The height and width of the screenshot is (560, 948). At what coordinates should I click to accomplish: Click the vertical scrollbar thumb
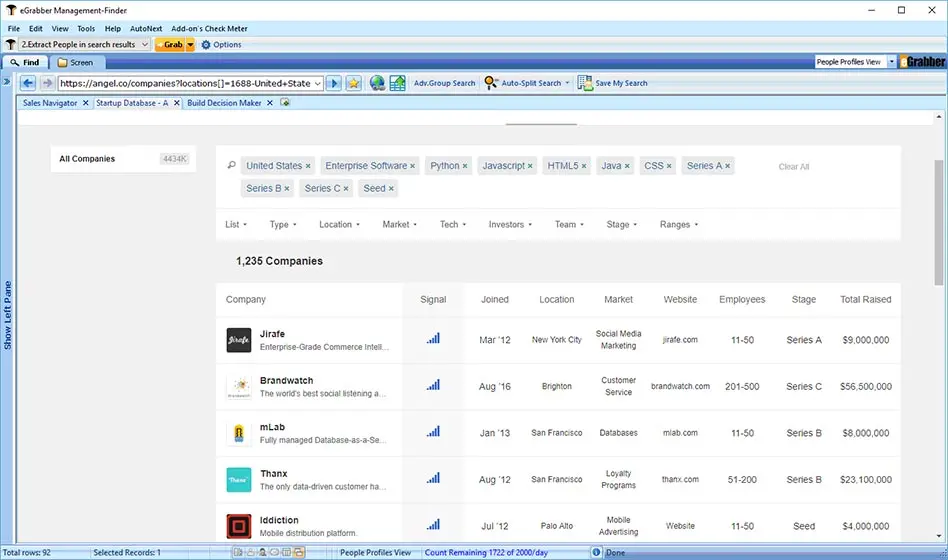(x=938, y=223)
